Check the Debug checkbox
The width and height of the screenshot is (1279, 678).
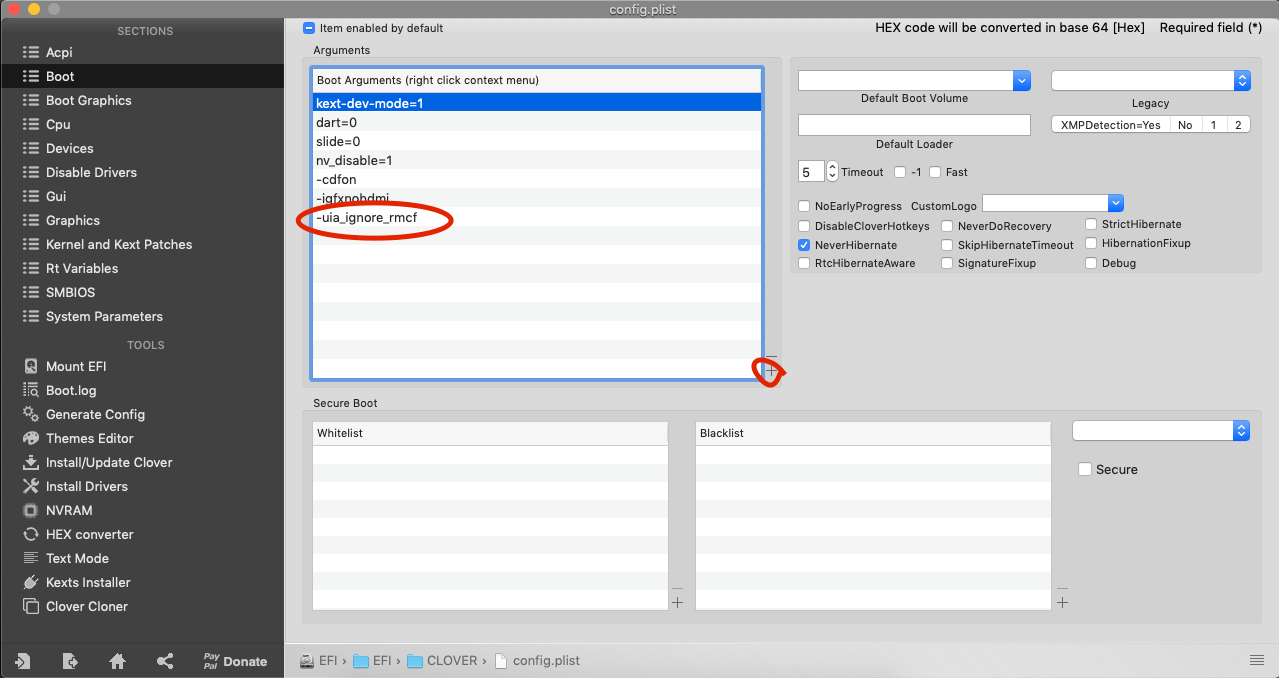coord(1092,263)
